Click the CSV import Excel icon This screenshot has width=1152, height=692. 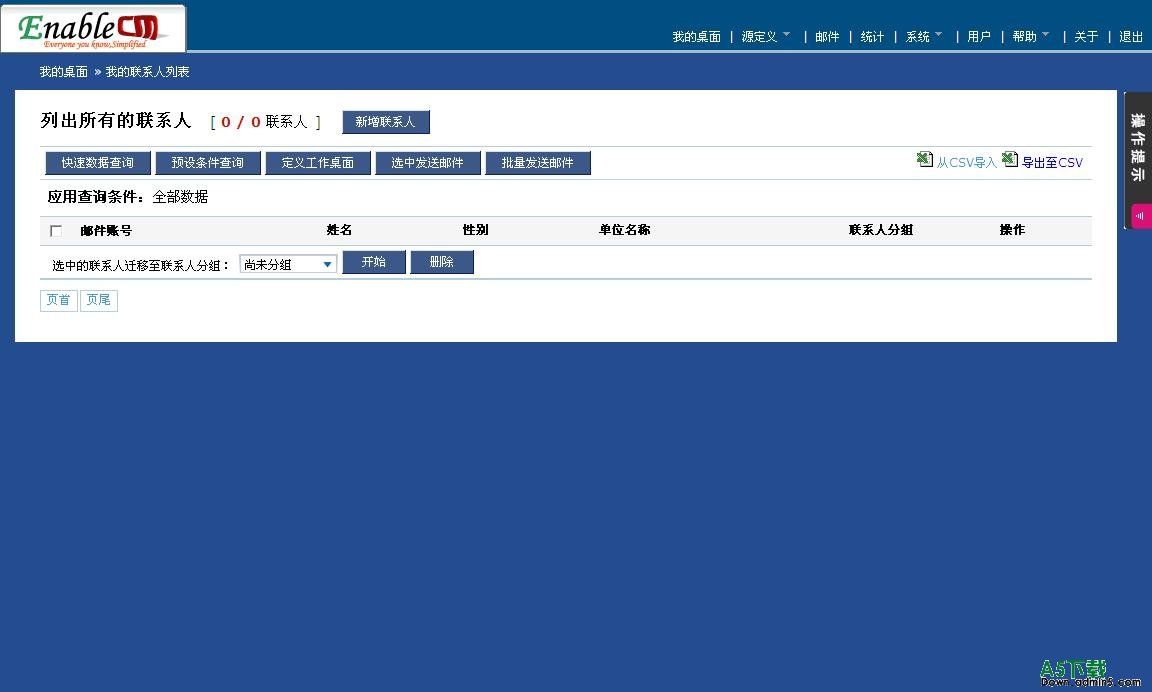point(924,159)
